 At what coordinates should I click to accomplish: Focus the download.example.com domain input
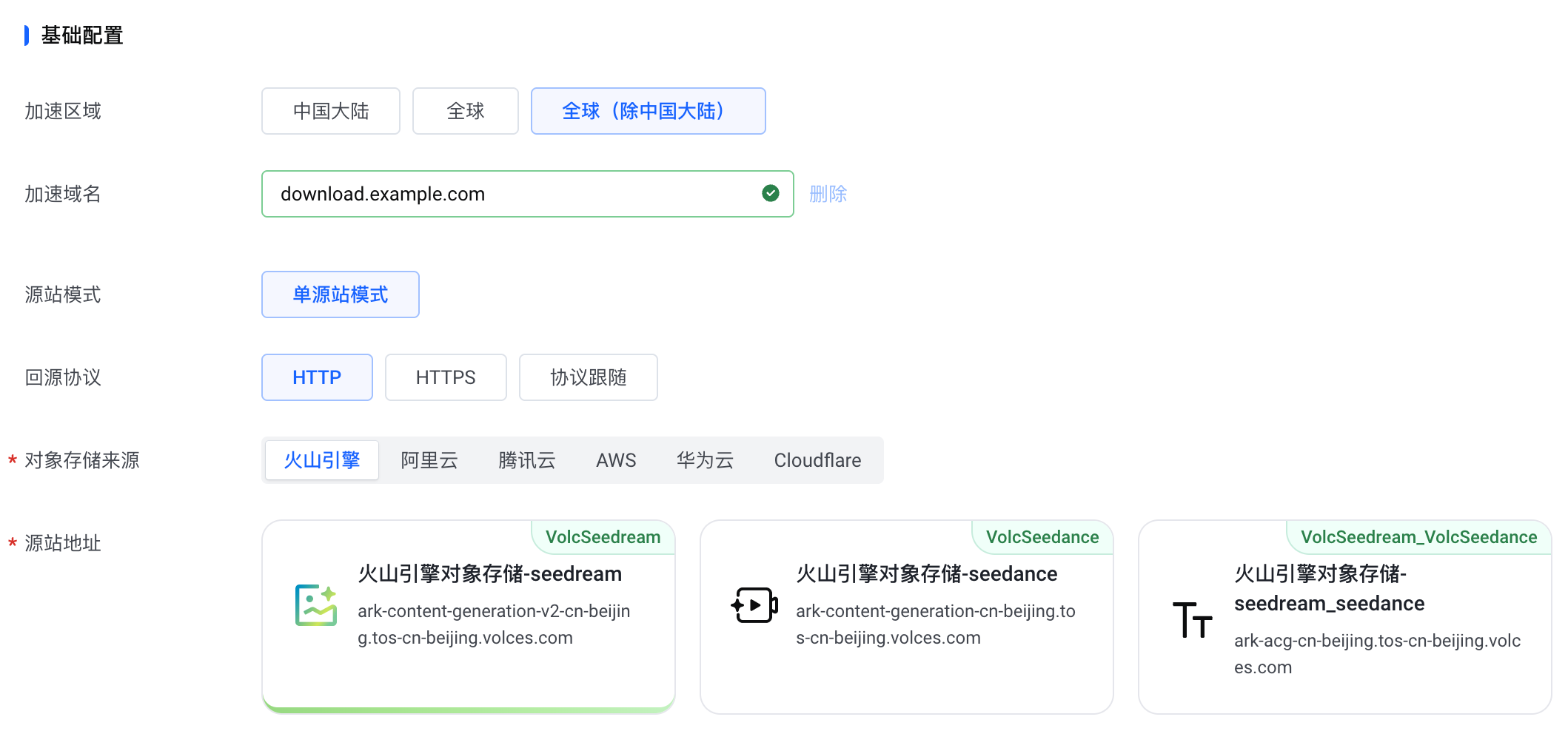pyautogui.click(x=528, y=194)
